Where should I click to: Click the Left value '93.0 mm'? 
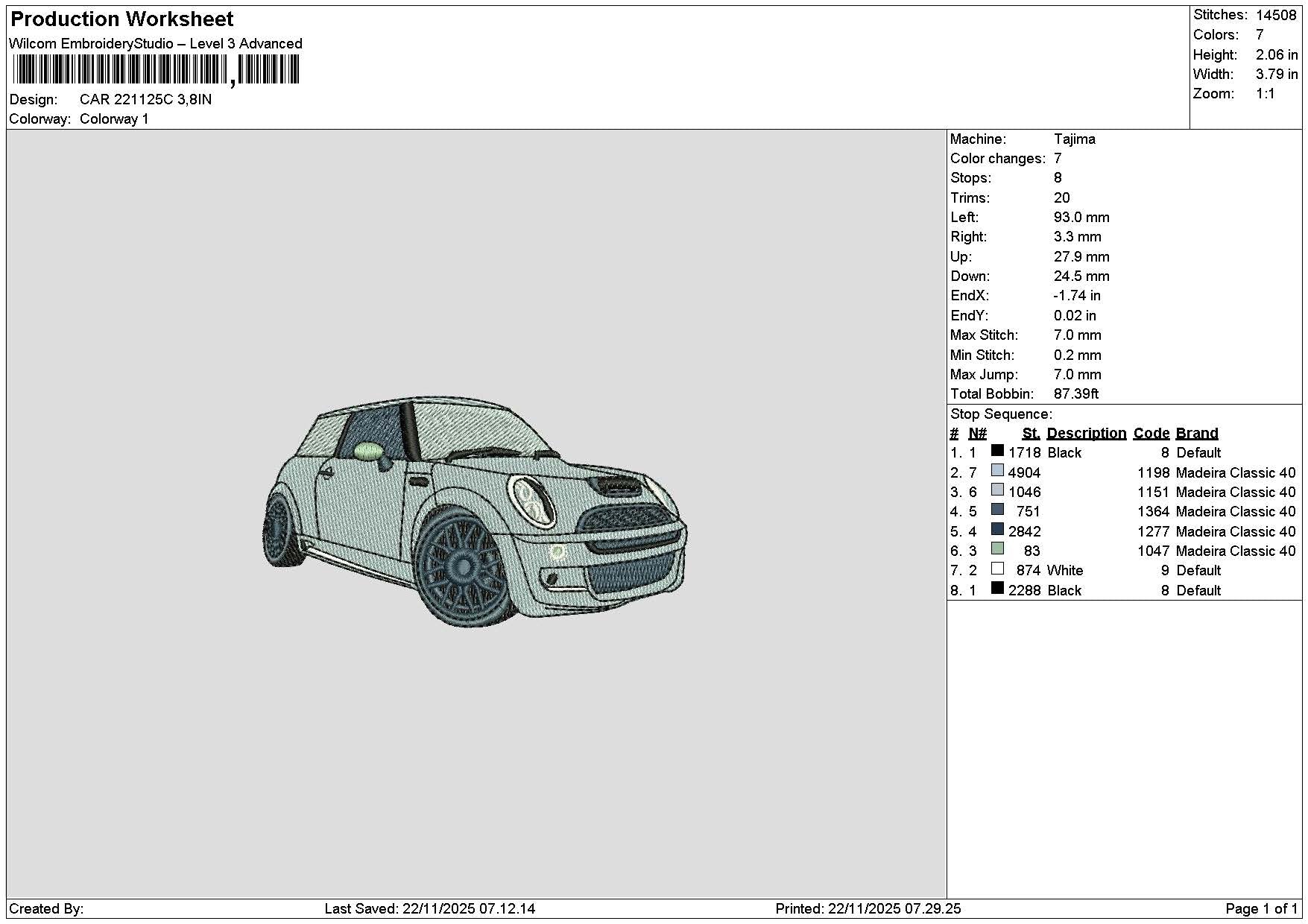[1081, 218]
